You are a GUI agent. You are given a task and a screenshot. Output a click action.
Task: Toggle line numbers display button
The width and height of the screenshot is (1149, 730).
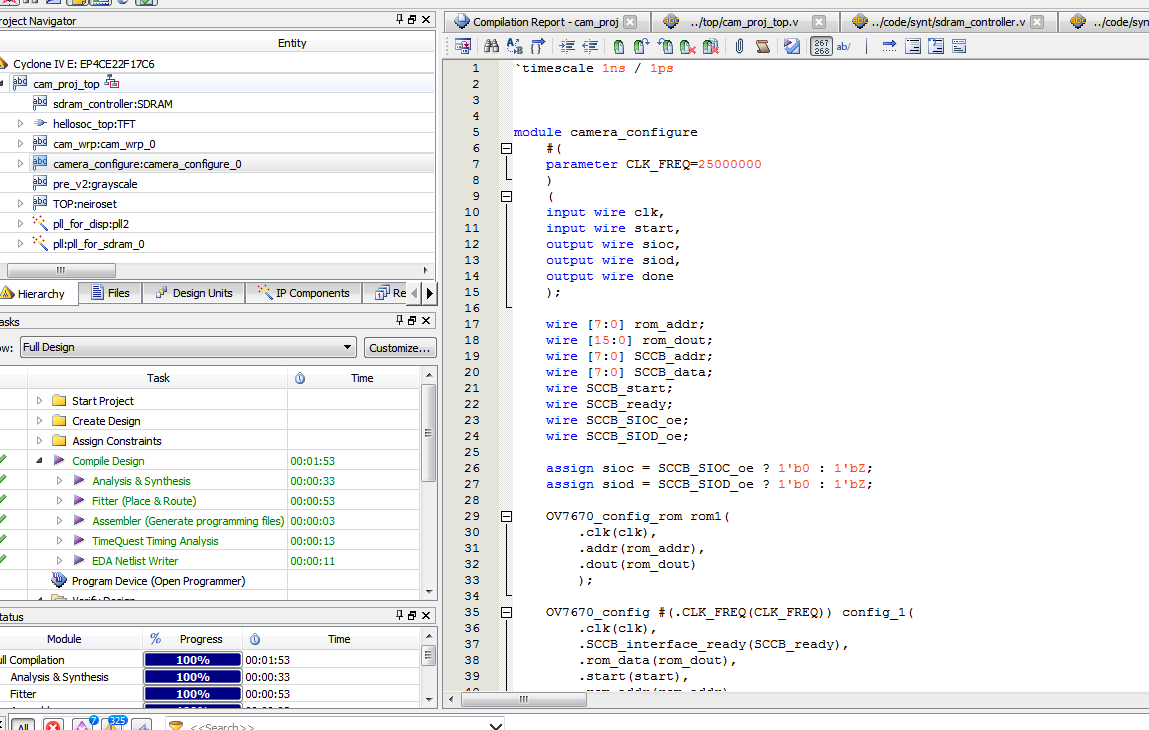820,46
